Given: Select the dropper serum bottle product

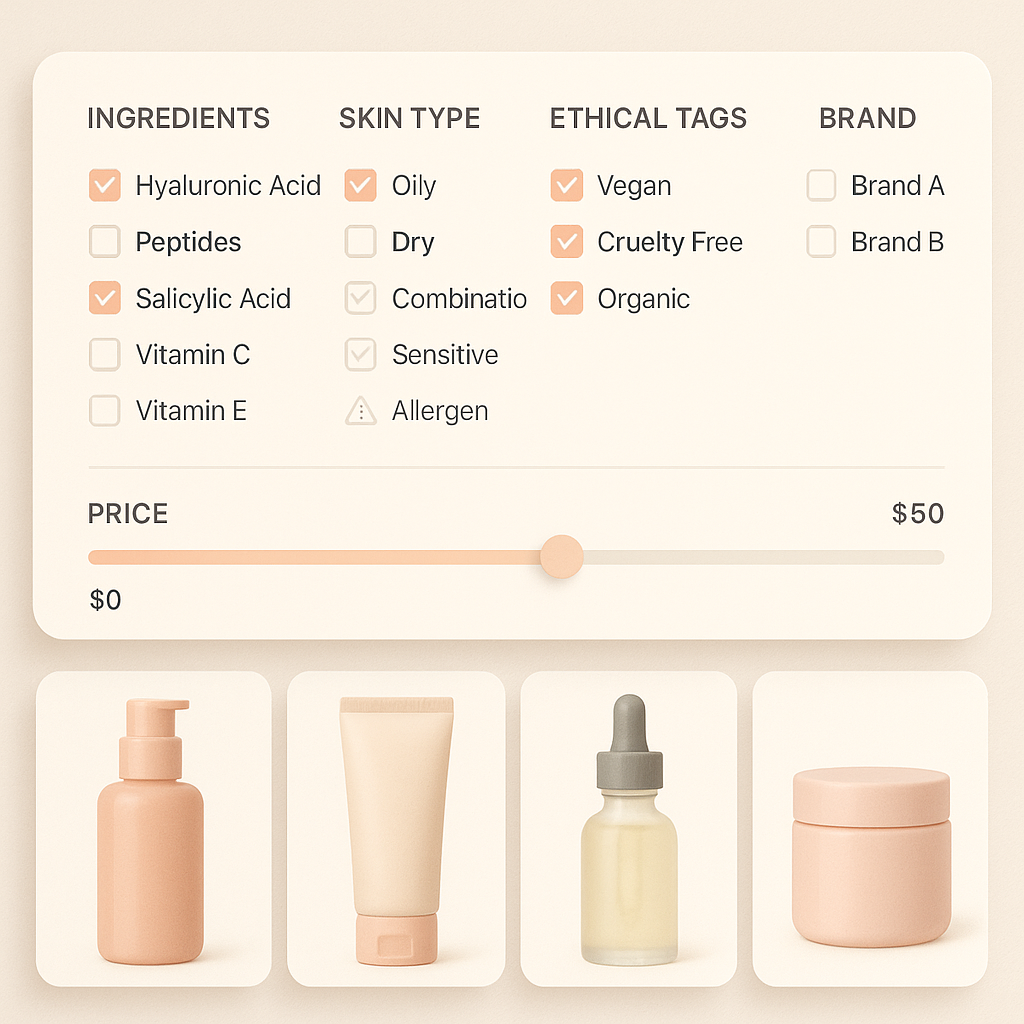Looking at the screenshot, I should pos(629,830).
